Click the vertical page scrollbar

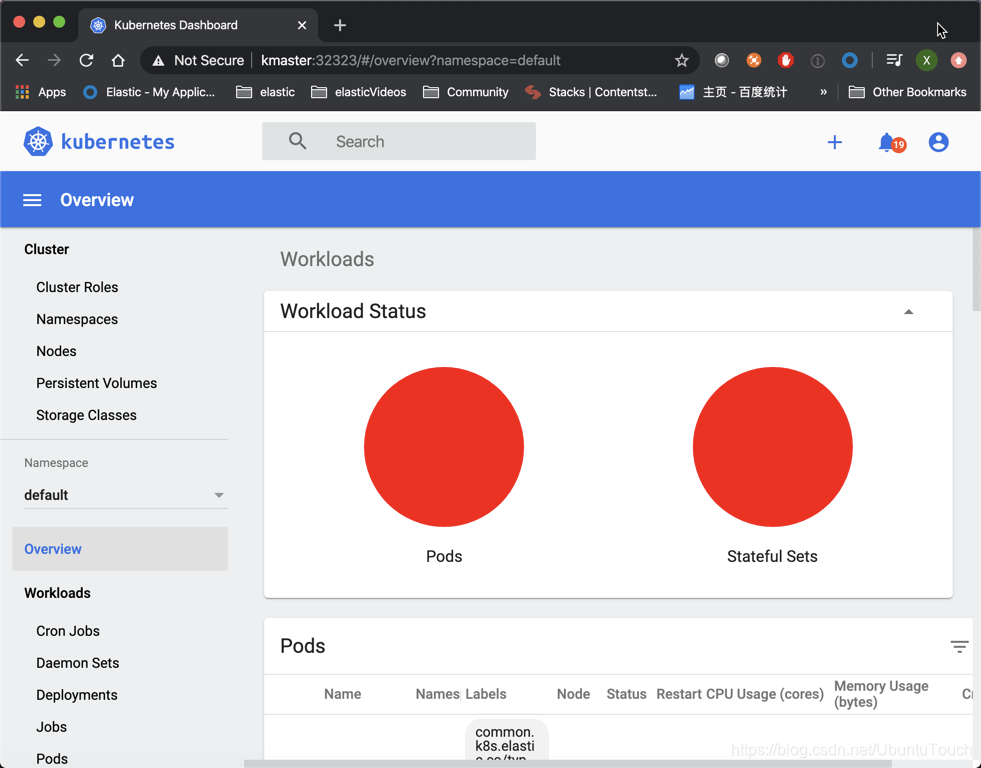(x=977, y=269)
